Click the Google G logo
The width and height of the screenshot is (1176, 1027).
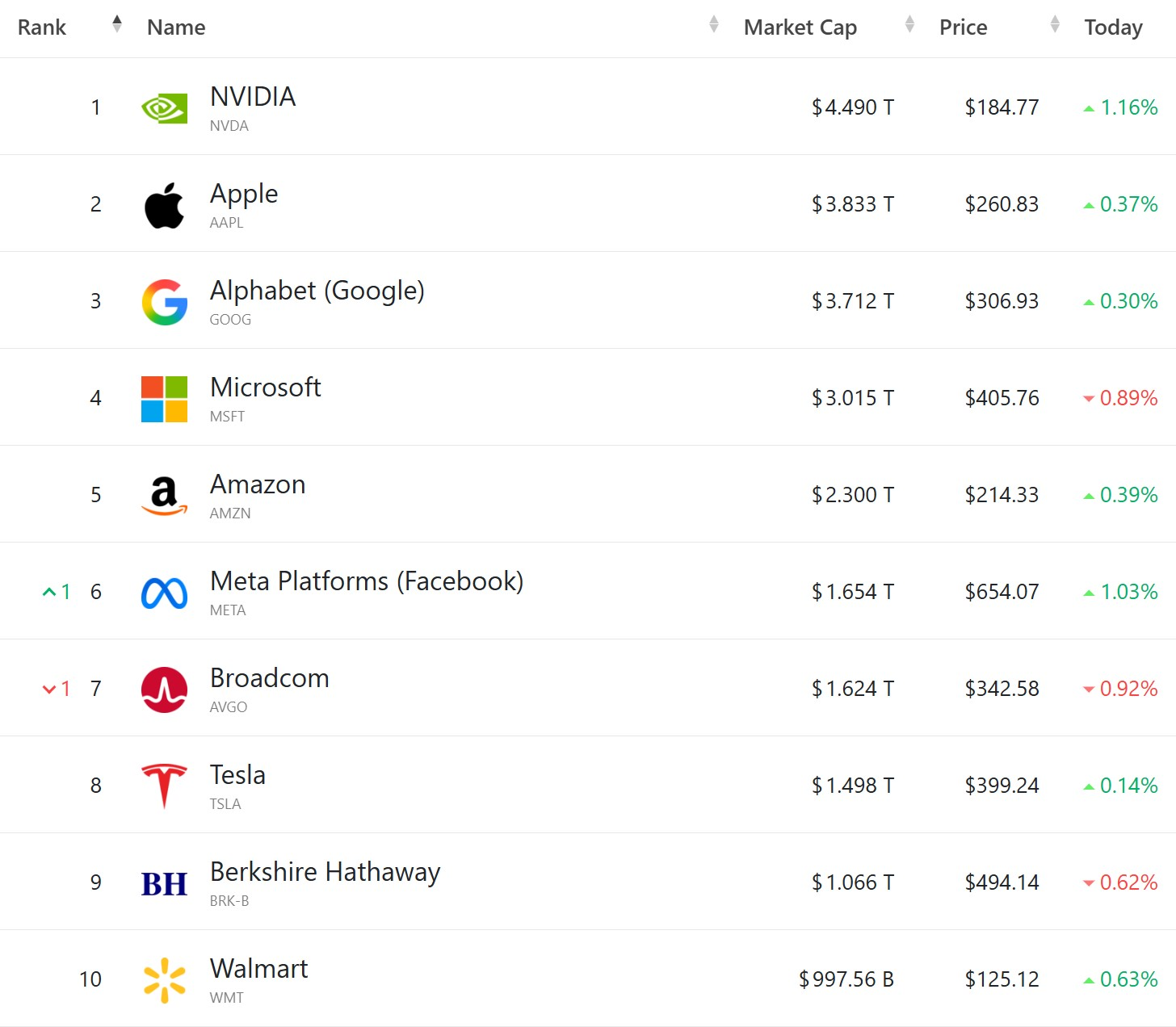point(164,302)
